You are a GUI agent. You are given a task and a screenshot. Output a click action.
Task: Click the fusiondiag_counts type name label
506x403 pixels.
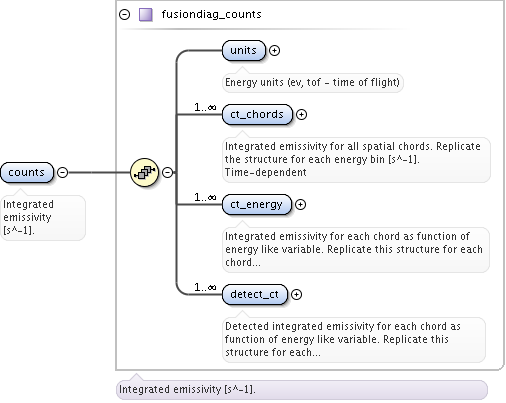pos(211,14)
